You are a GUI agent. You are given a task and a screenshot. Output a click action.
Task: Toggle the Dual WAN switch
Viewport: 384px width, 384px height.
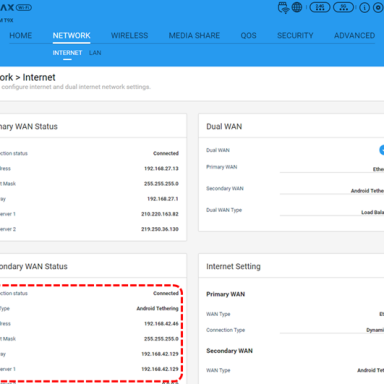(381, 150)
